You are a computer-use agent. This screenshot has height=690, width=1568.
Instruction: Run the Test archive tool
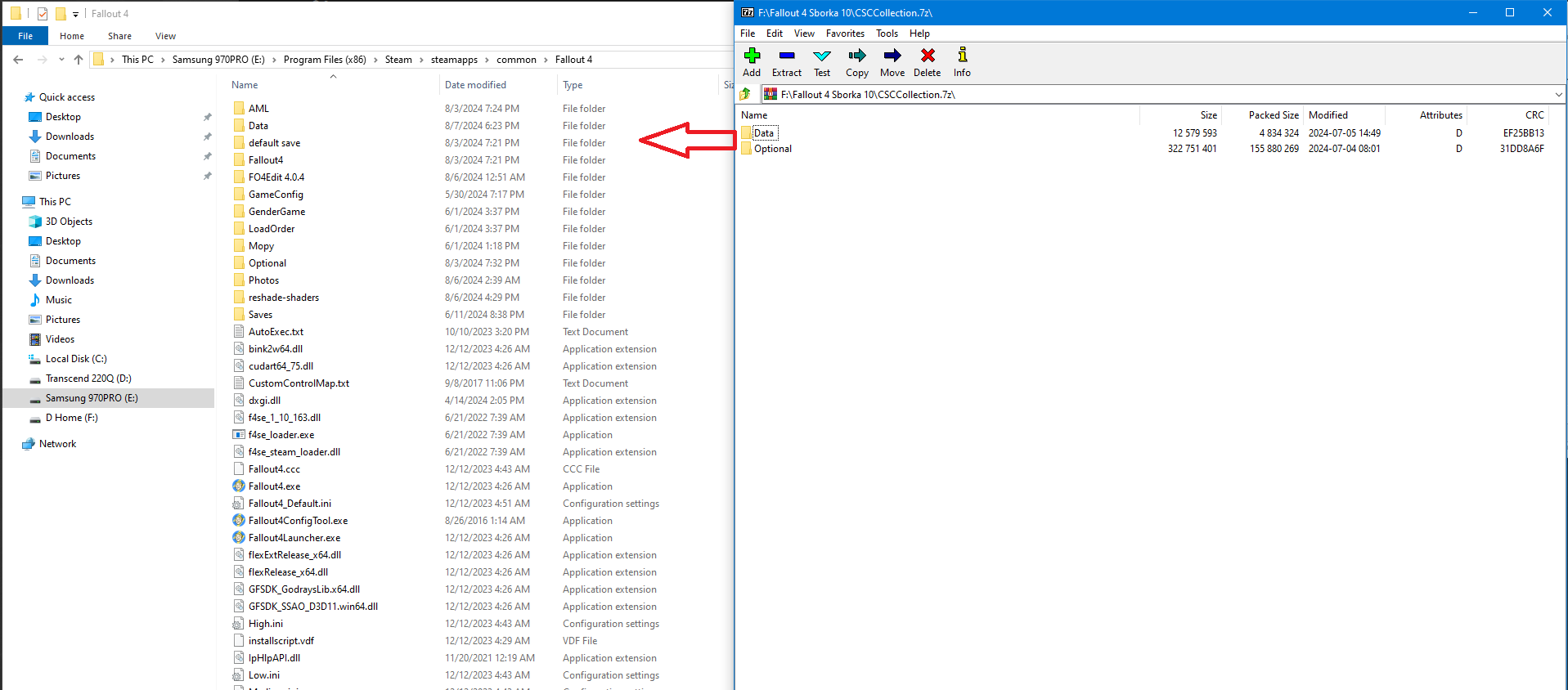tap(821, 62)
